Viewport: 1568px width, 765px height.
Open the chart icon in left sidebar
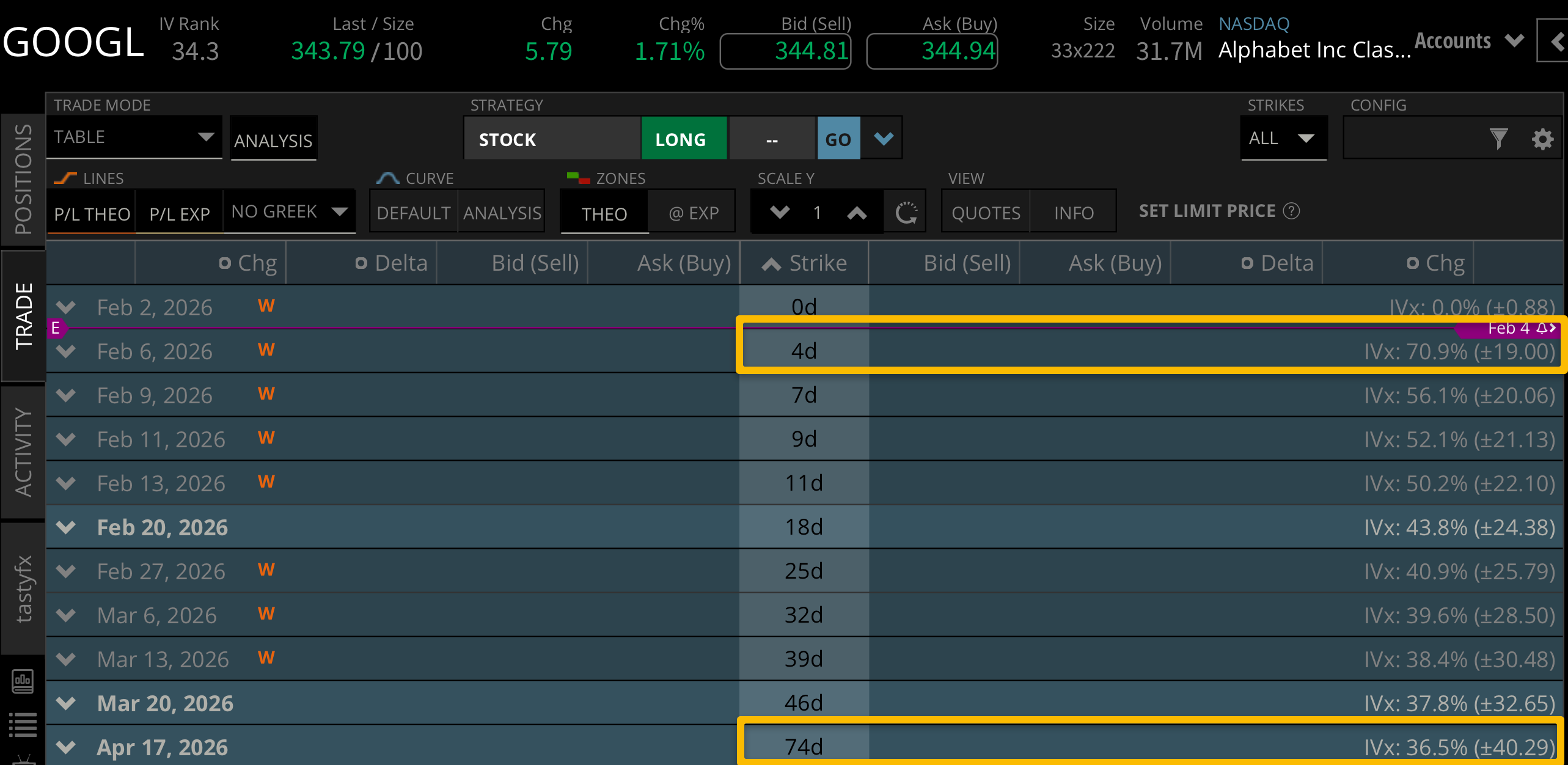pyautogui.click(x=23, y=681)
